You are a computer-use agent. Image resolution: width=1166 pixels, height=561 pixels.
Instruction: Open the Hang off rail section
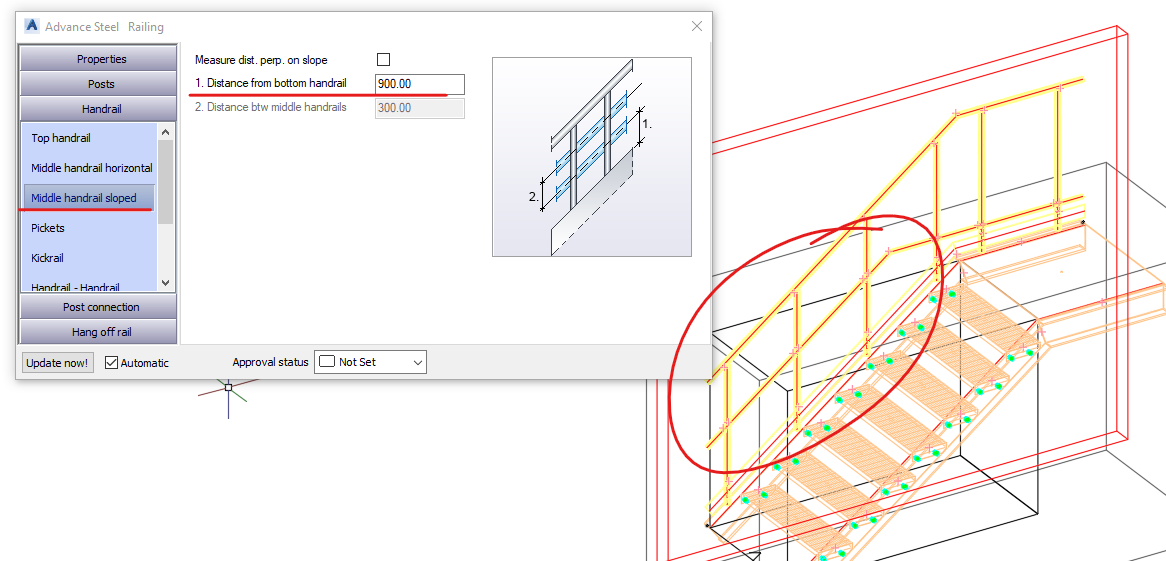click(98, 332)
